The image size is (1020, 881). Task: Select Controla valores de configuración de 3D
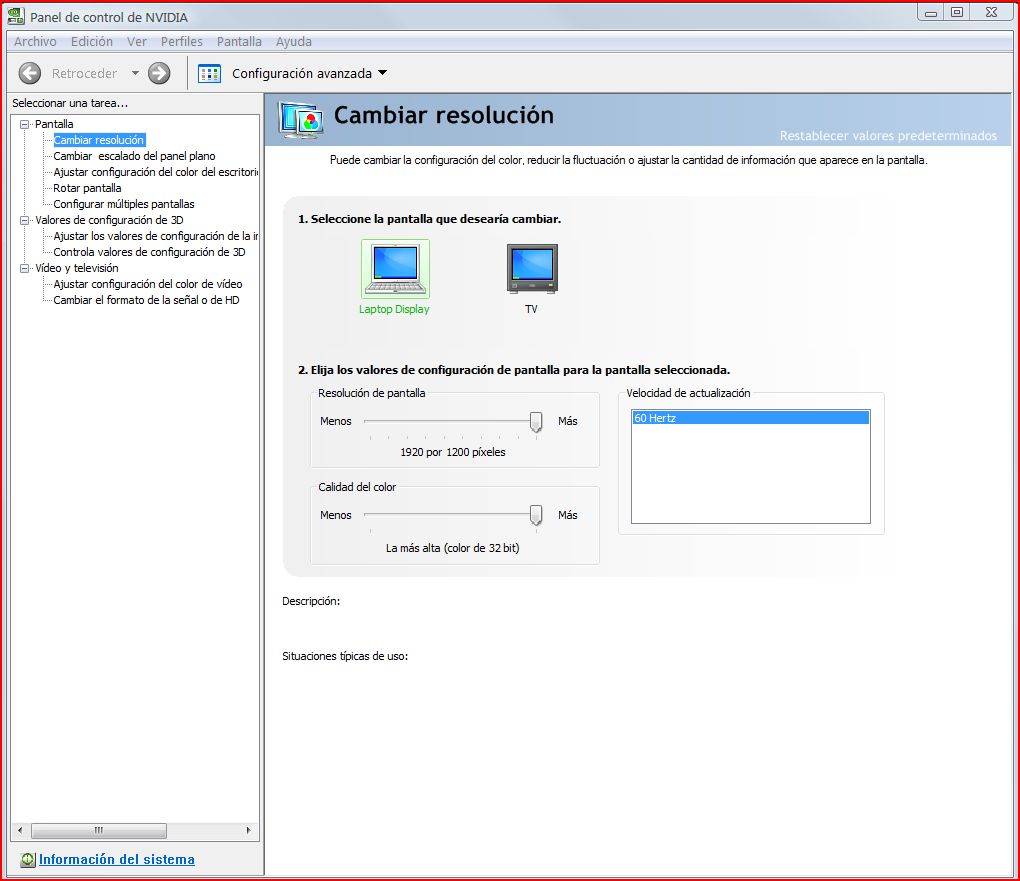pos(149,252)
